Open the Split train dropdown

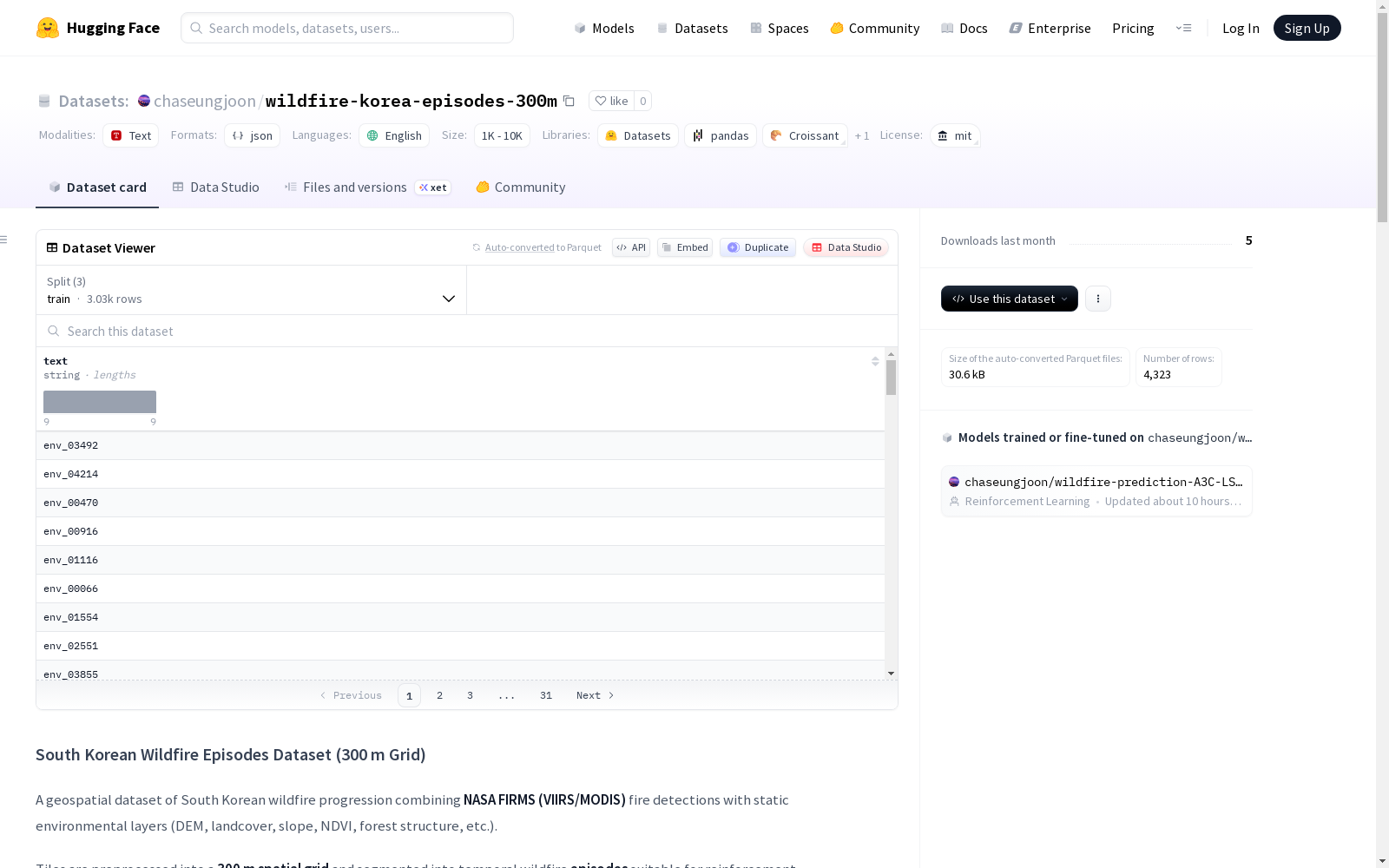point(251,290)
